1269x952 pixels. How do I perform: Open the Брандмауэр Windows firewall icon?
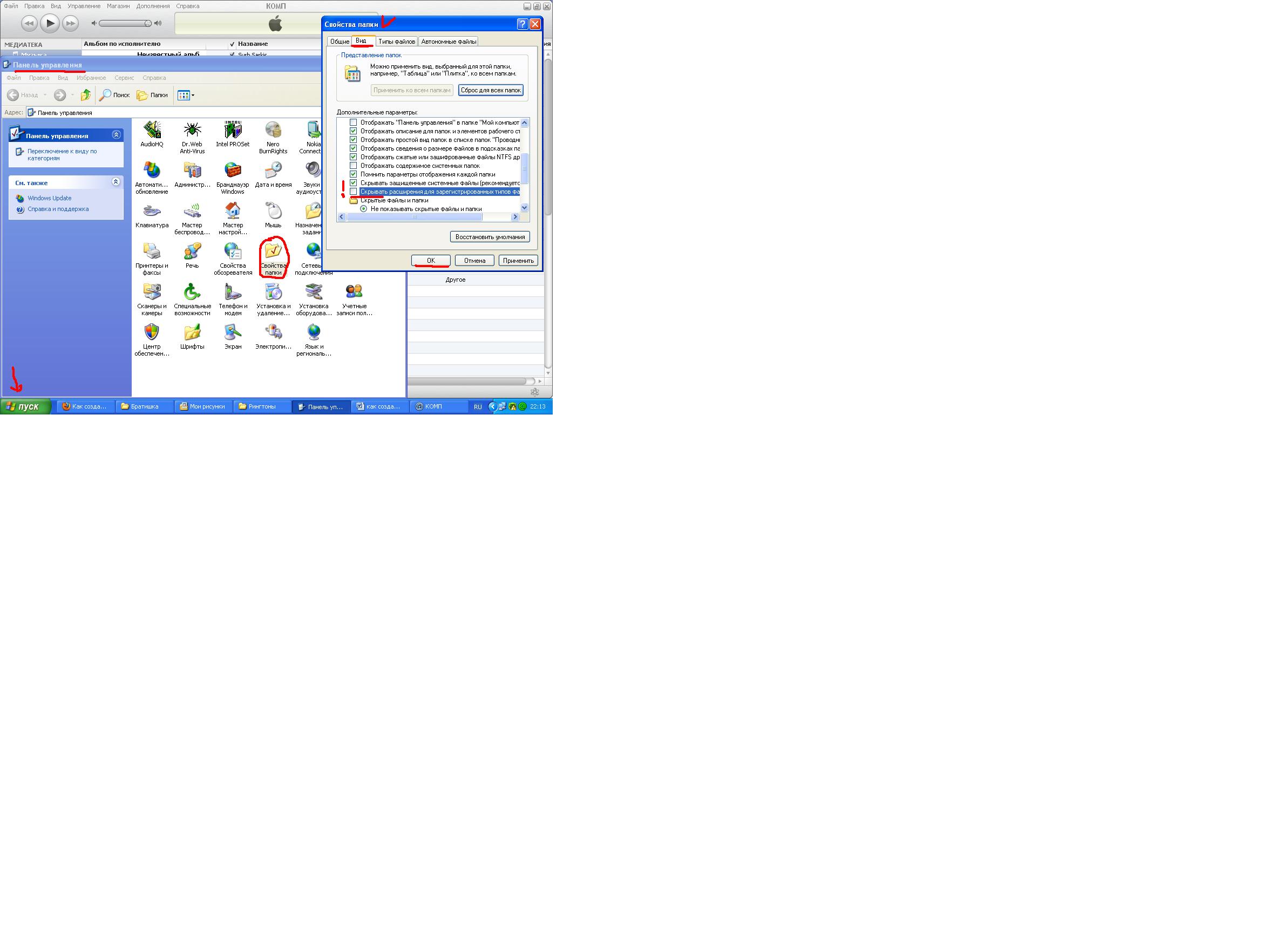(232, 171)
